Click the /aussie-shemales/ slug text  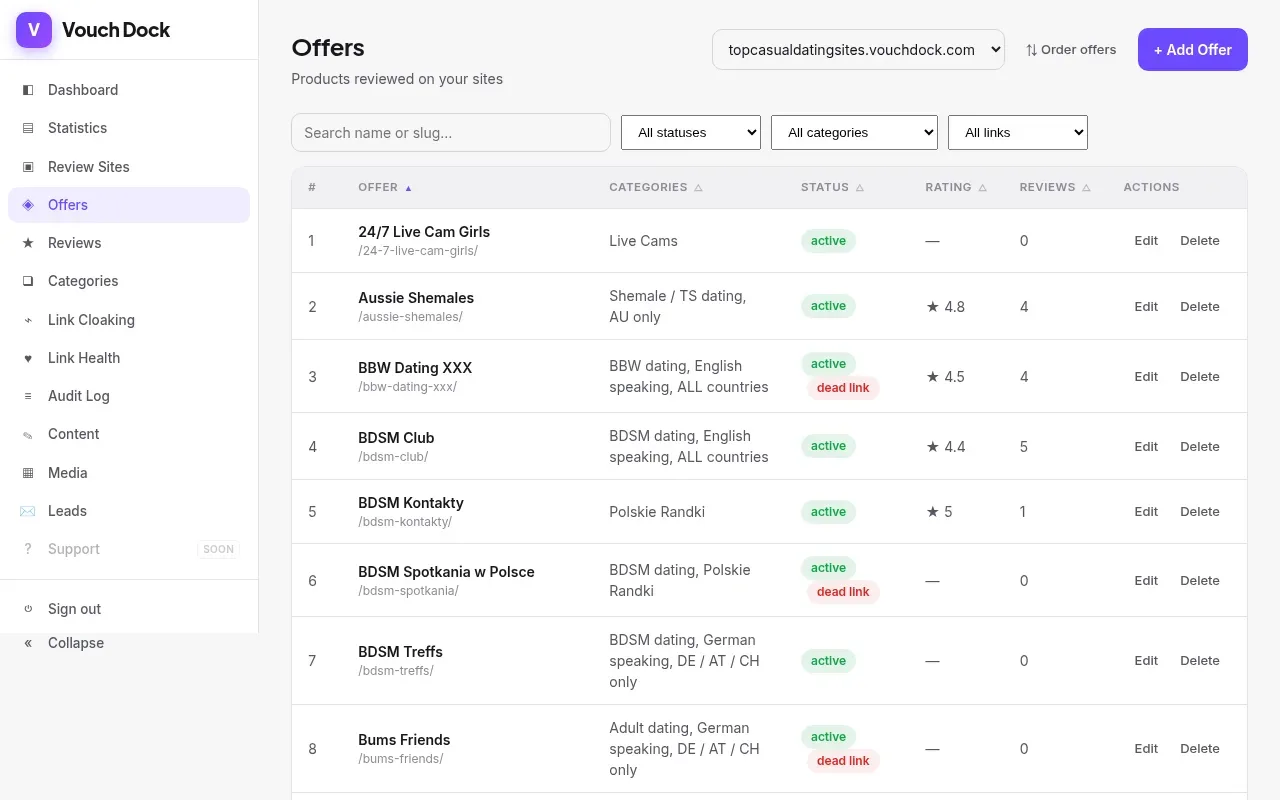point(410,317)
